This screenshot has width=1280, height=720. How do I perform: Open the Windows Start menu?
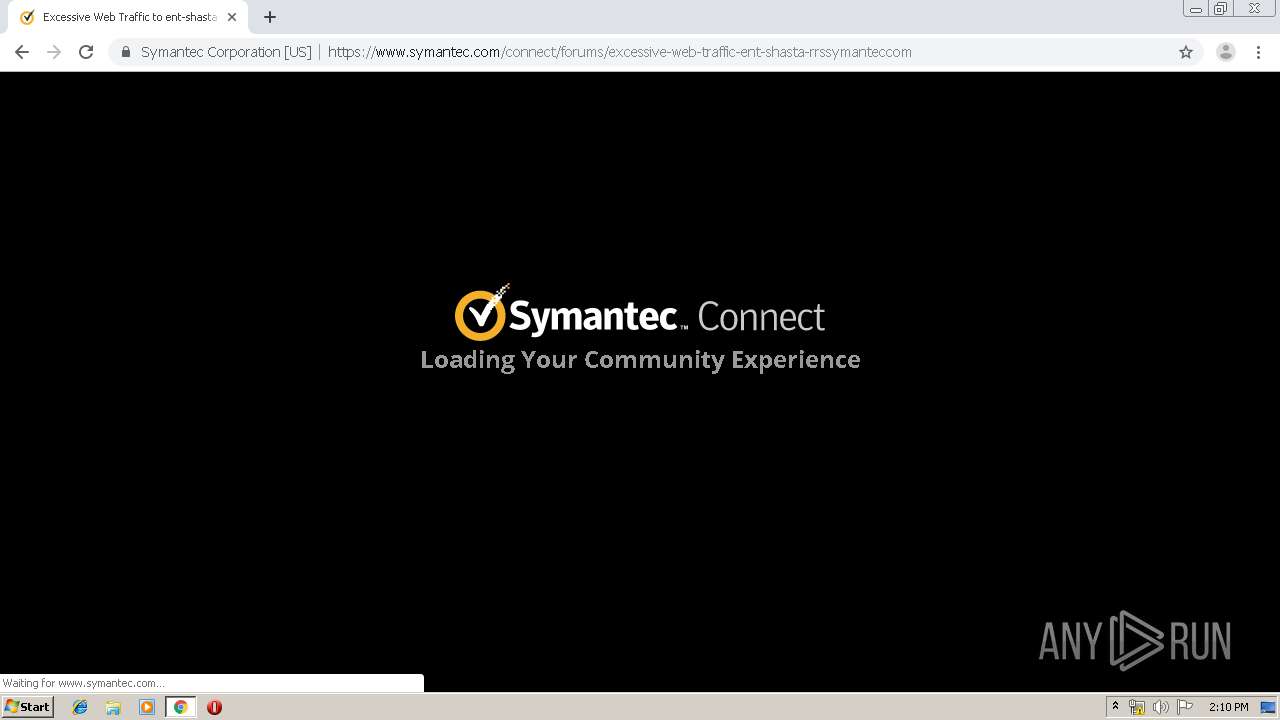pyautogui.click(x=28, y=707)
